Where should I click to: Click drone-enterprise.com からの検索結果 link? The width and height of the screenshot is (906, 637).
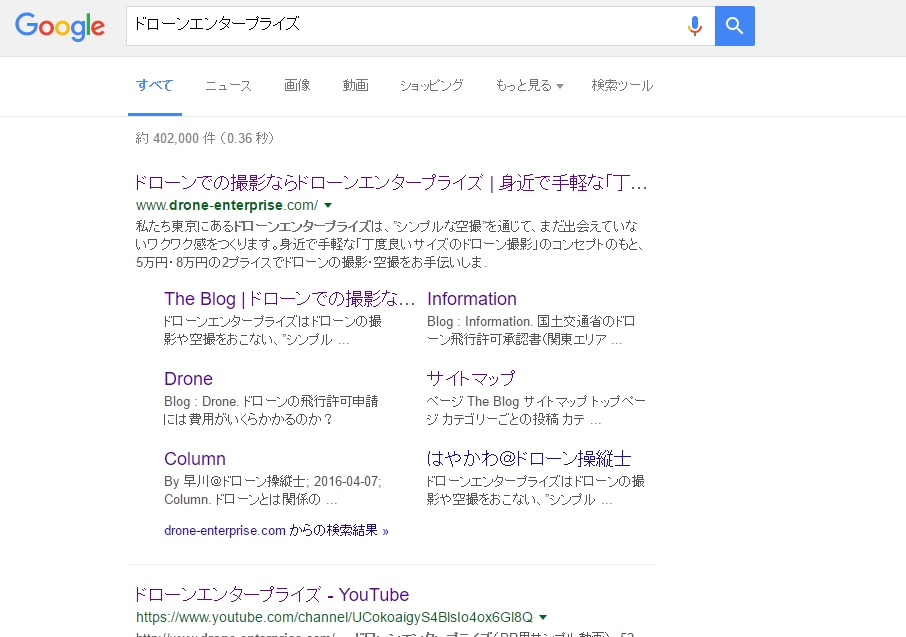276,531
